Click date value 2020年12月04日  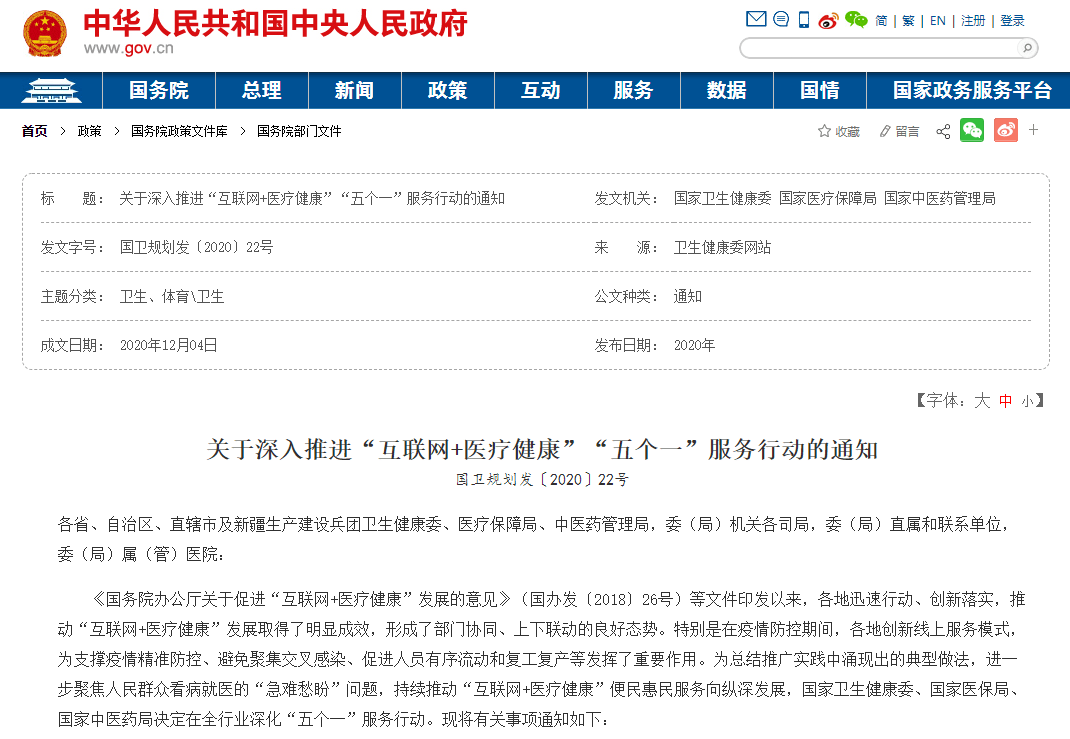point(169,345)
